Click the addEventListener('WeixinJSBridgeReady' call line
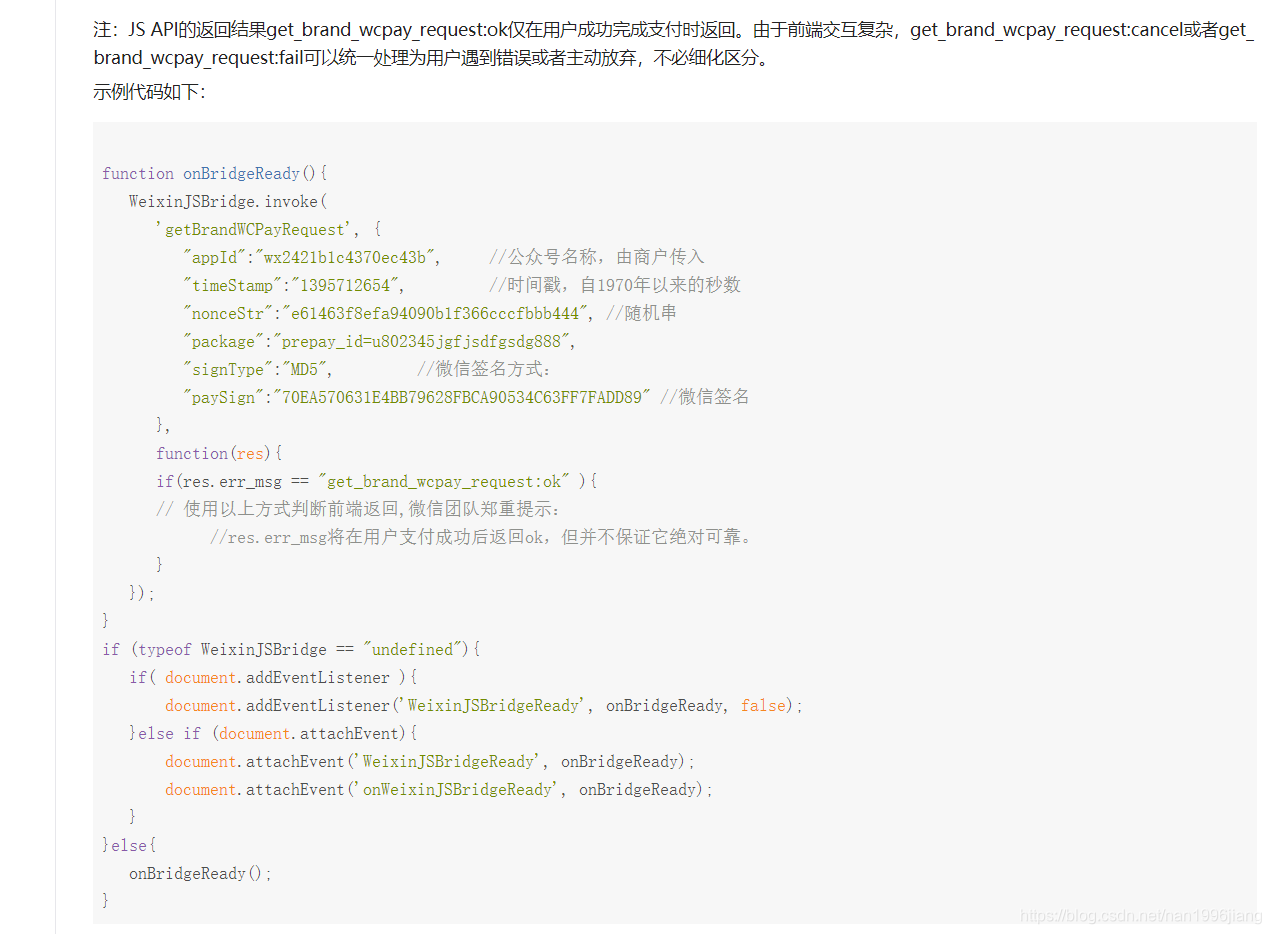This screenshot has height=934, width=1271. point(485,705)
